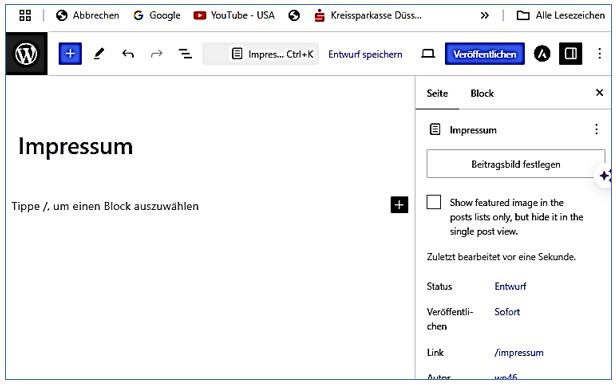Select the pencil Tools icon
The width and height of the screenshot is (616, 384).
pos(99,53)
